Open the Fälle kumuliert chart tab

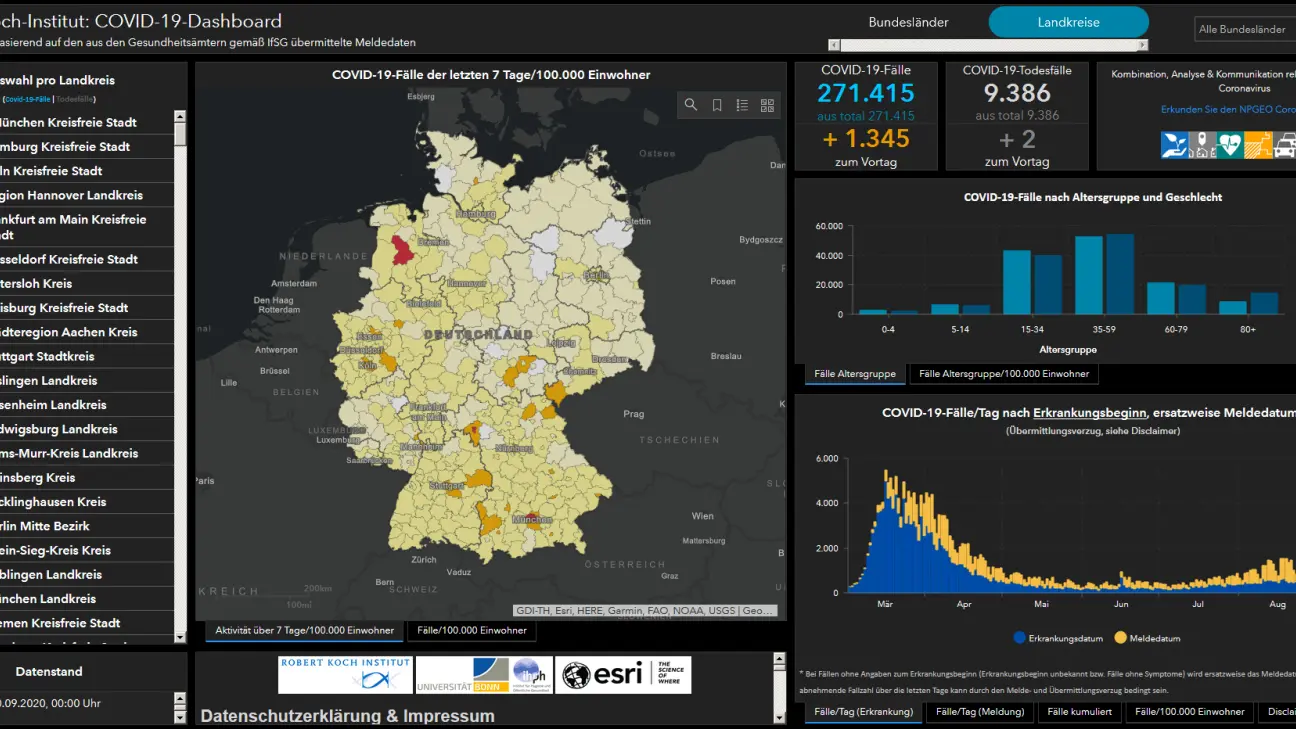tap(1080, 711)
